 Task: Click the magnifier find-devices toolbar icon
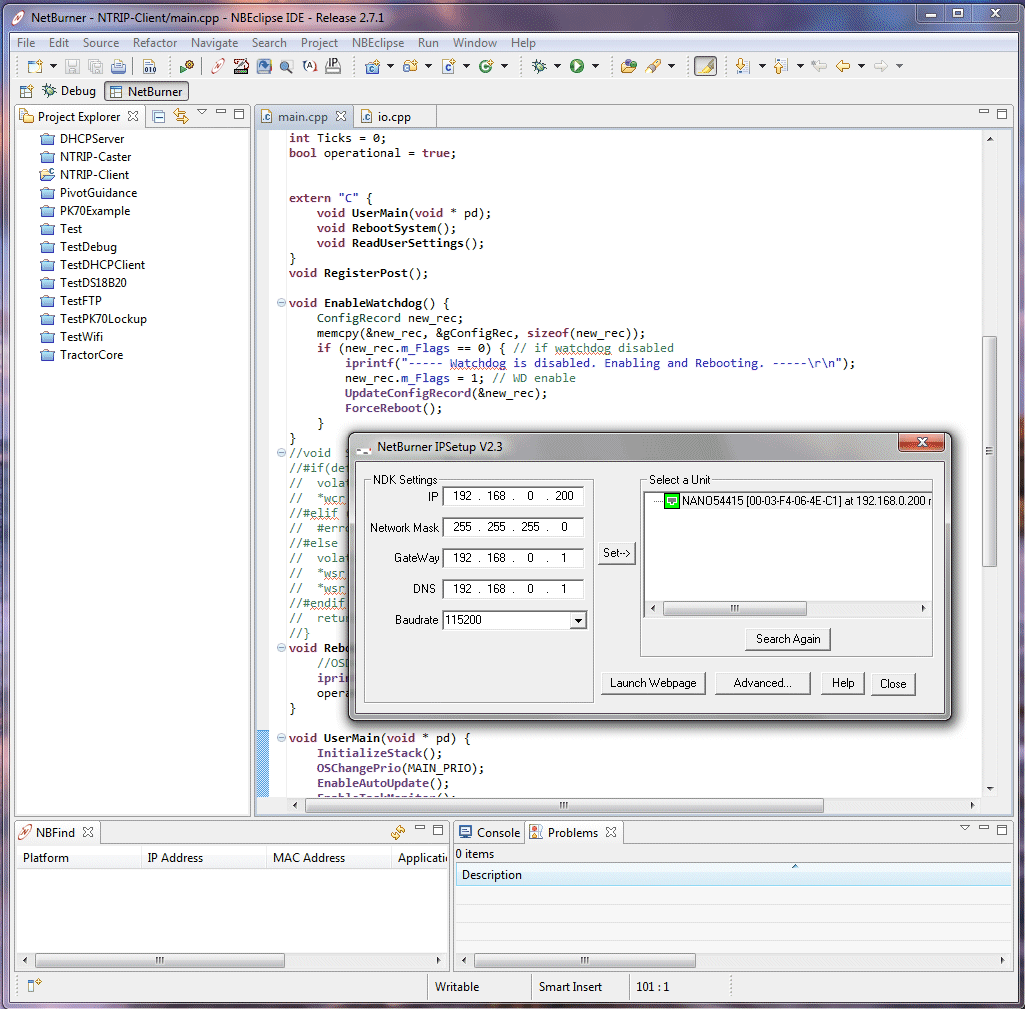tap(286, 66)
